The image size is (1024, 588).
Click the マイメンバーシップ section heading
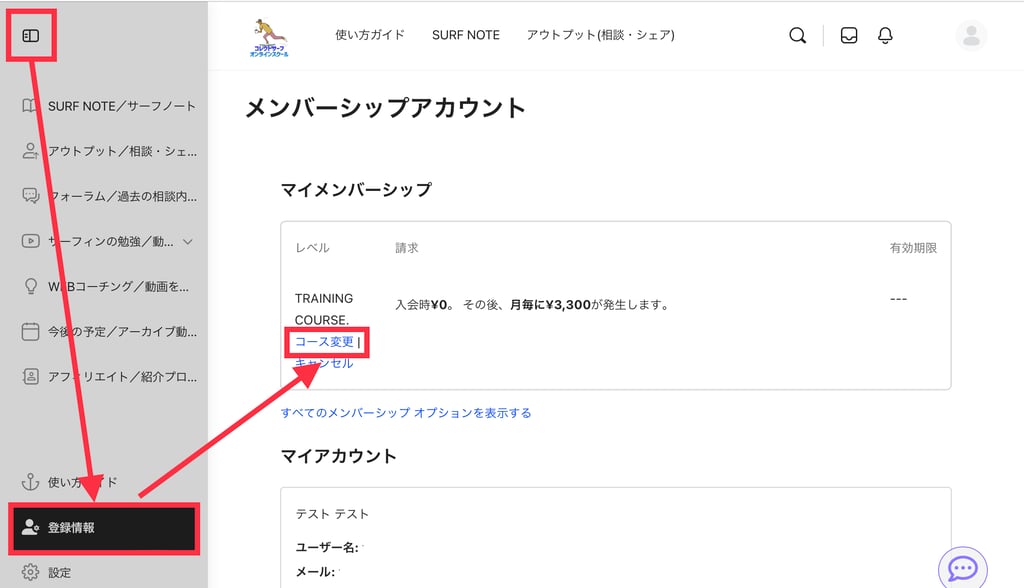coord(356,189)
